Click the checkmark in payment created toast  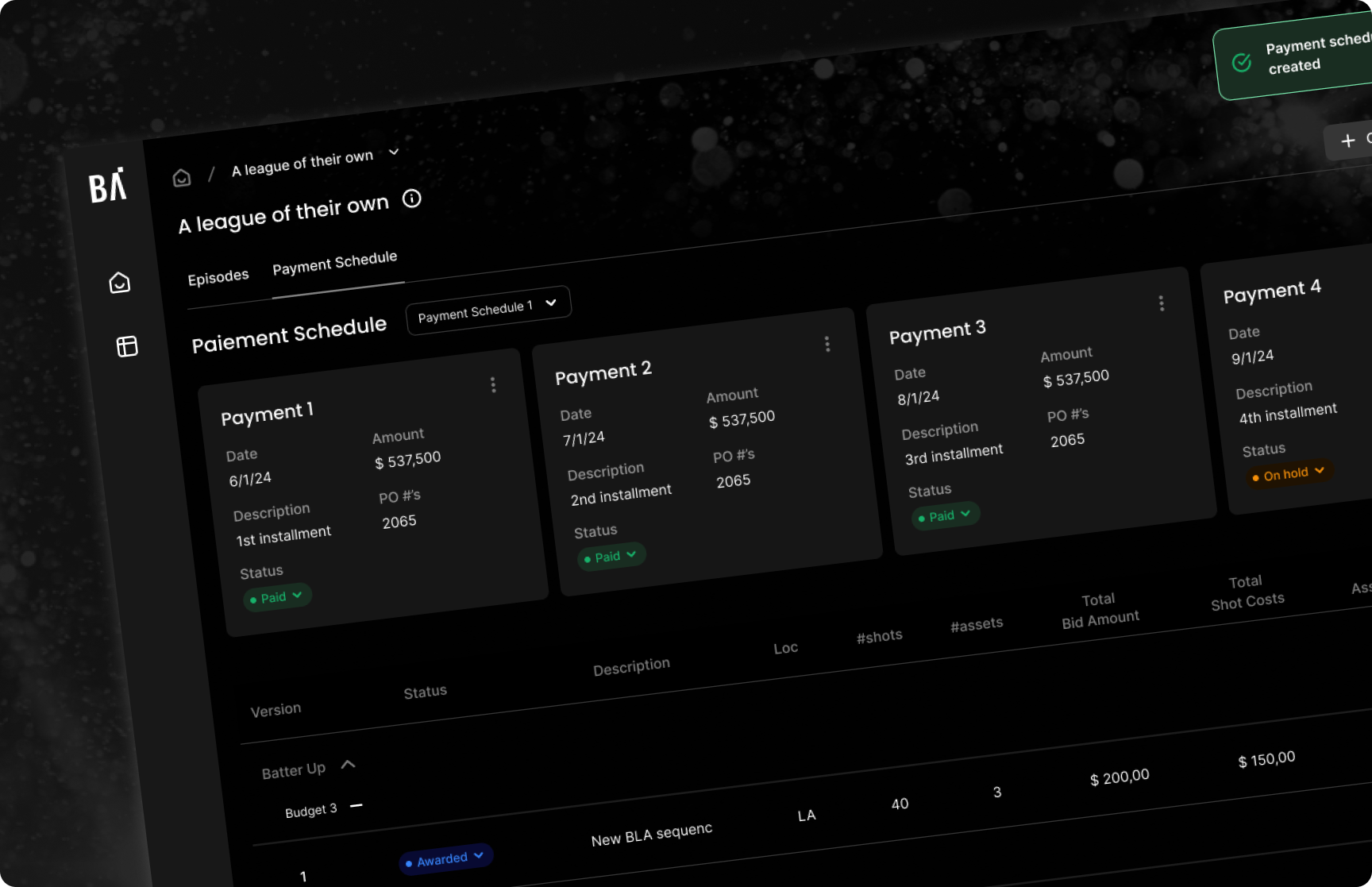pos(1242,62)
